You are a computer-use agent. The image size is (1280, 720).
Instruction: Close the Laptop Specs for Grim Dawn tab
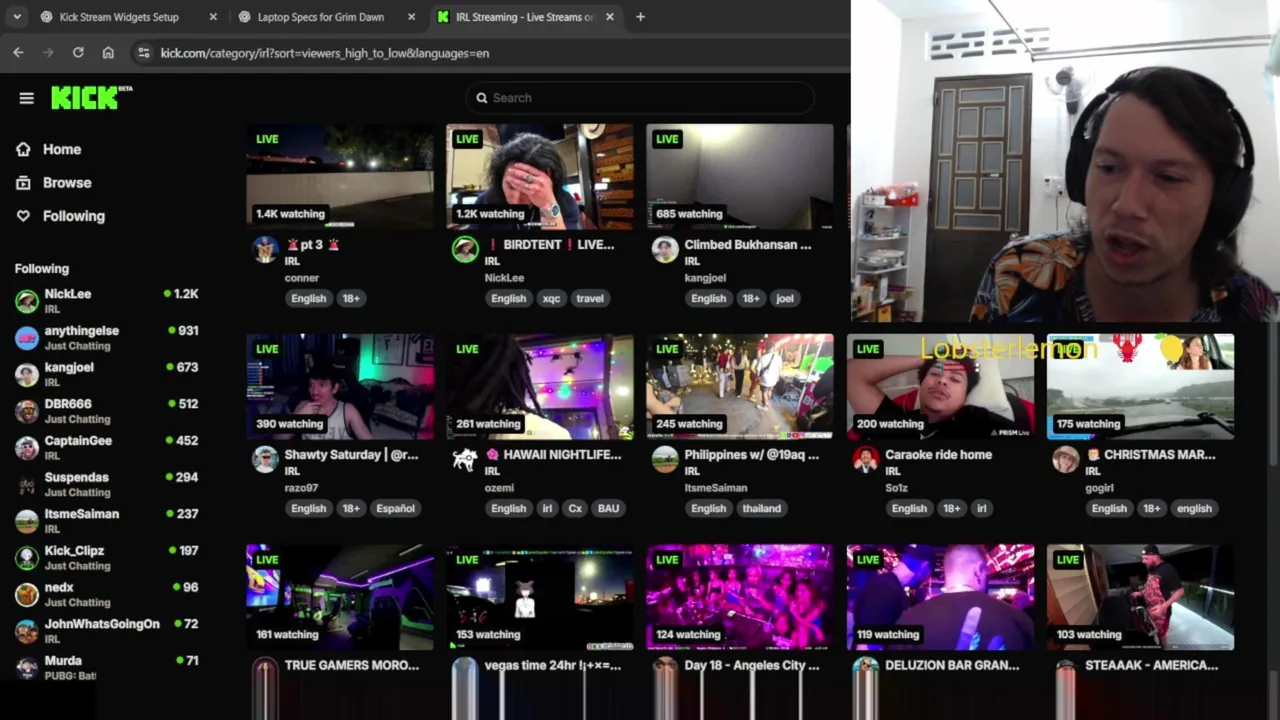pyautogui.click(x=411, y=17)
